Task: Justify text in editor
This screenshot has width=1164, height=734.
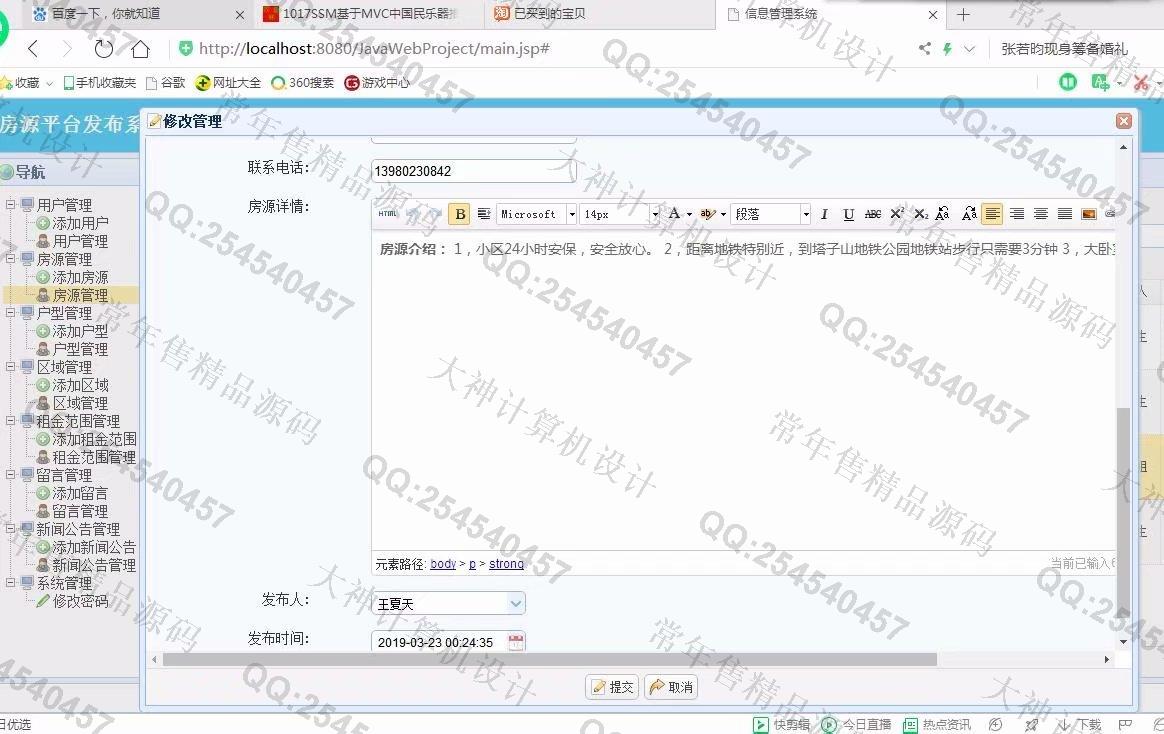Action: [1065, 214]
